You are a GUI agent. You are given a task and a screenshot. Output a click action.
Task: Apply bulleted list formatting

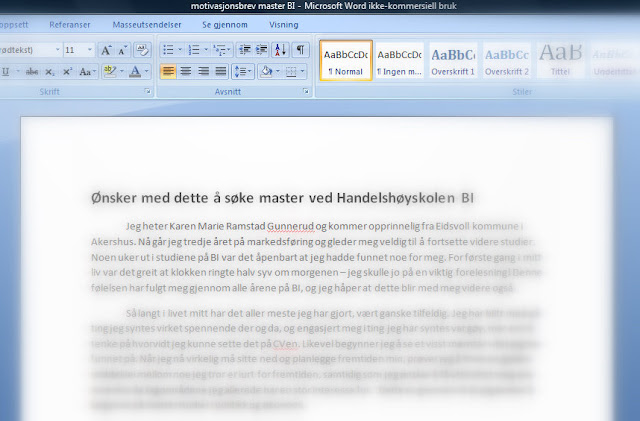(168, 50)
